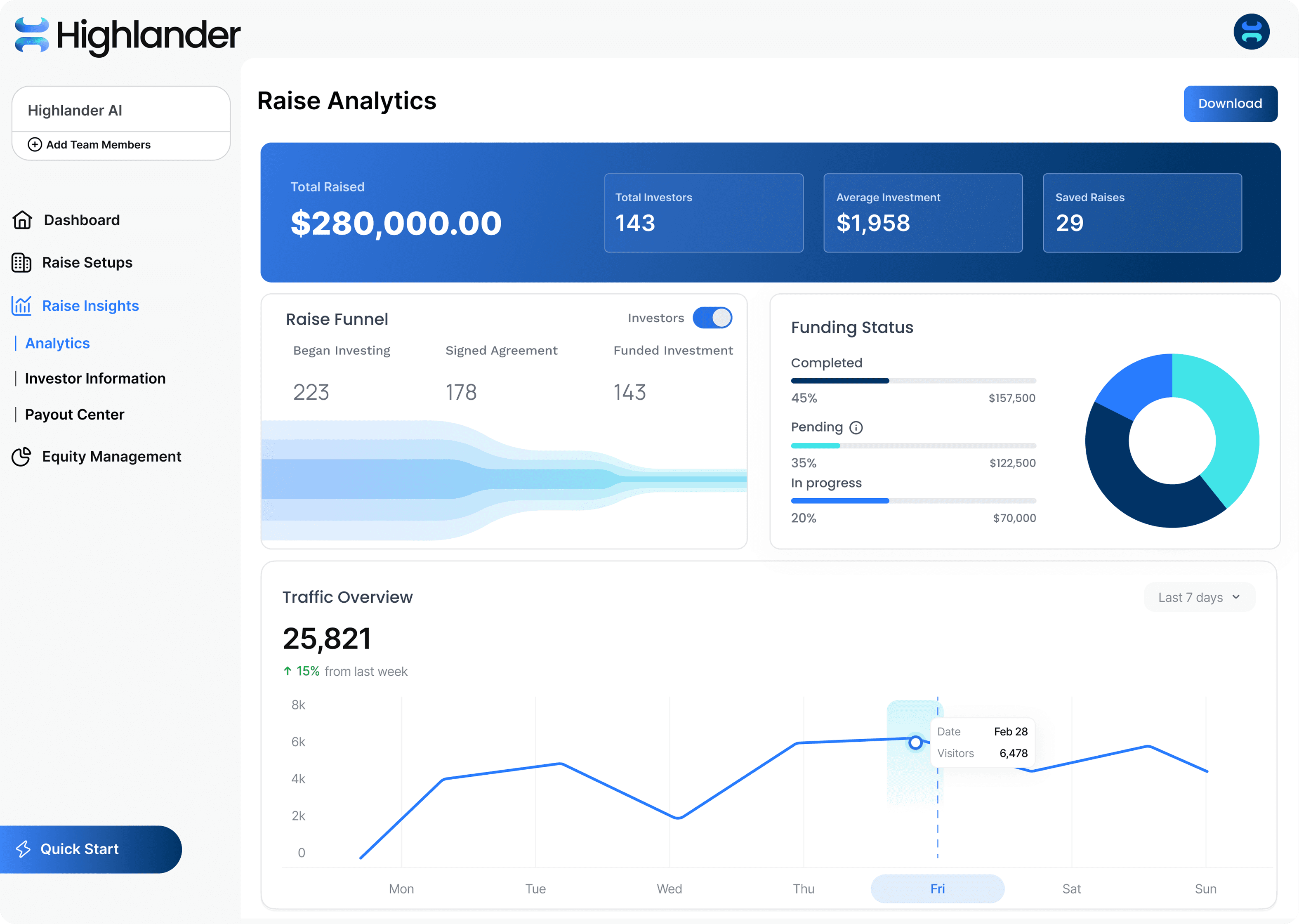This screenshot has width=1299, height=924.
Task: Click the Funded Investment value 143
Action: (629, 392)
